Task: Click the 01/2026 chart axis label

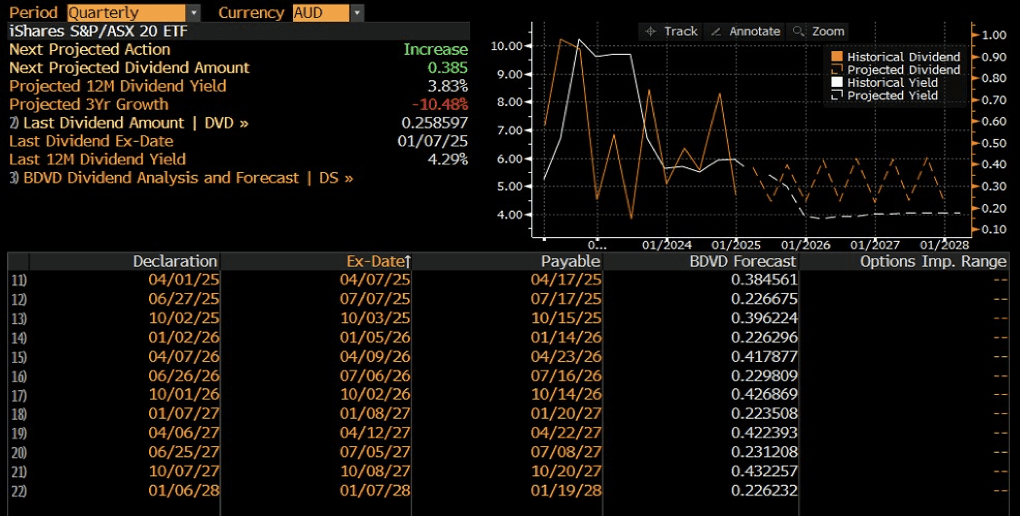Action: click(805, 245)
